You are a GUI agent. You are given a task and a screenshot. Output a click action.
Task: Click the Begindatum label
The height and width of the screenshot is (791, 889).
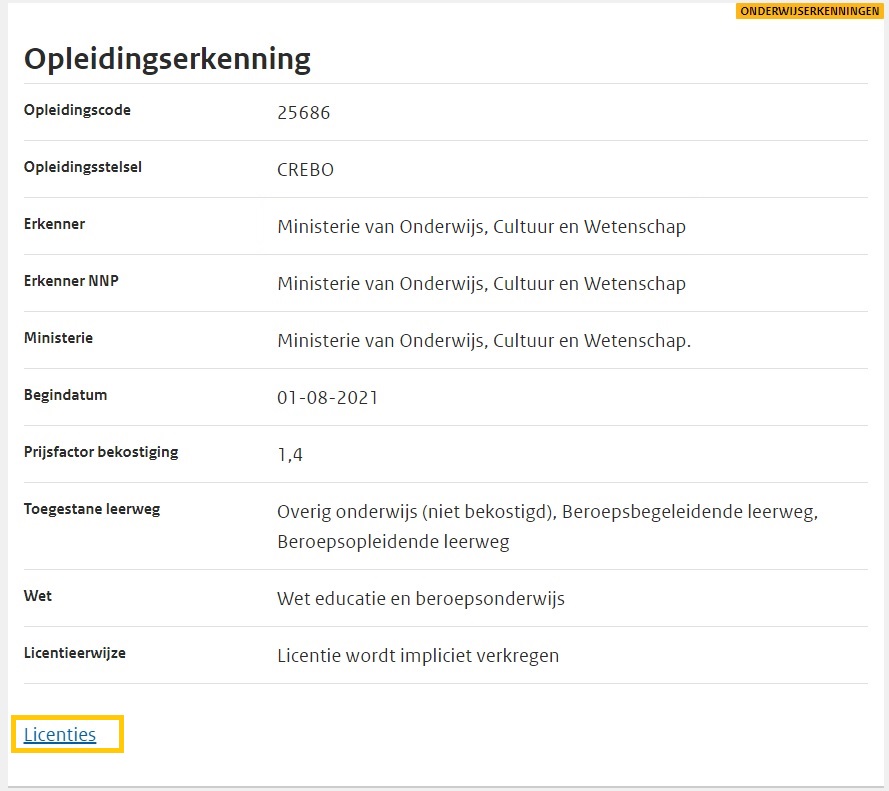pyautogui.click(x=65, y=395)
